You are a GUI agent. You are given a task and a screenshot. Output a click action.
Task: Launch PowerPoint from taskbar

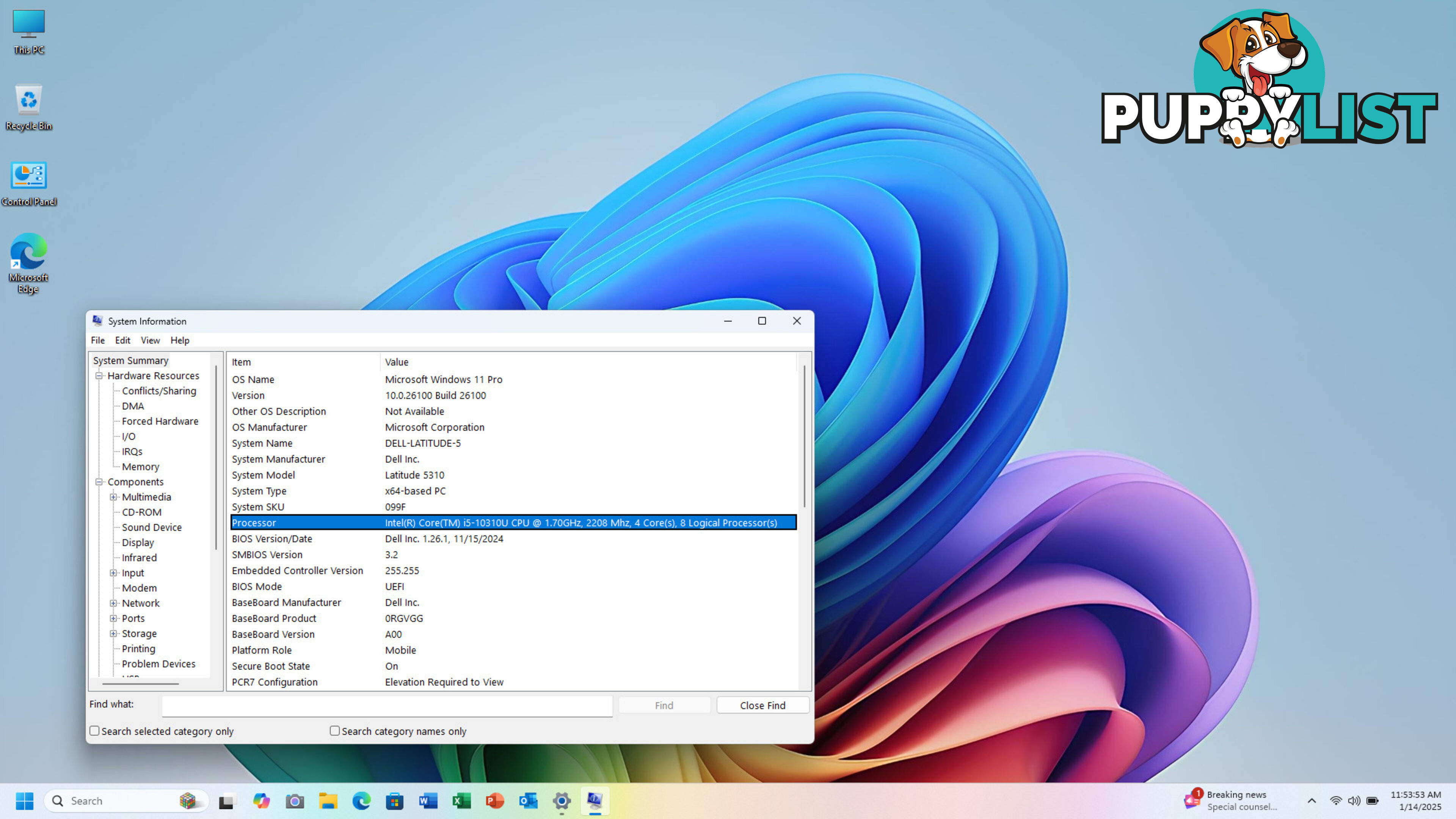[494, 801]
